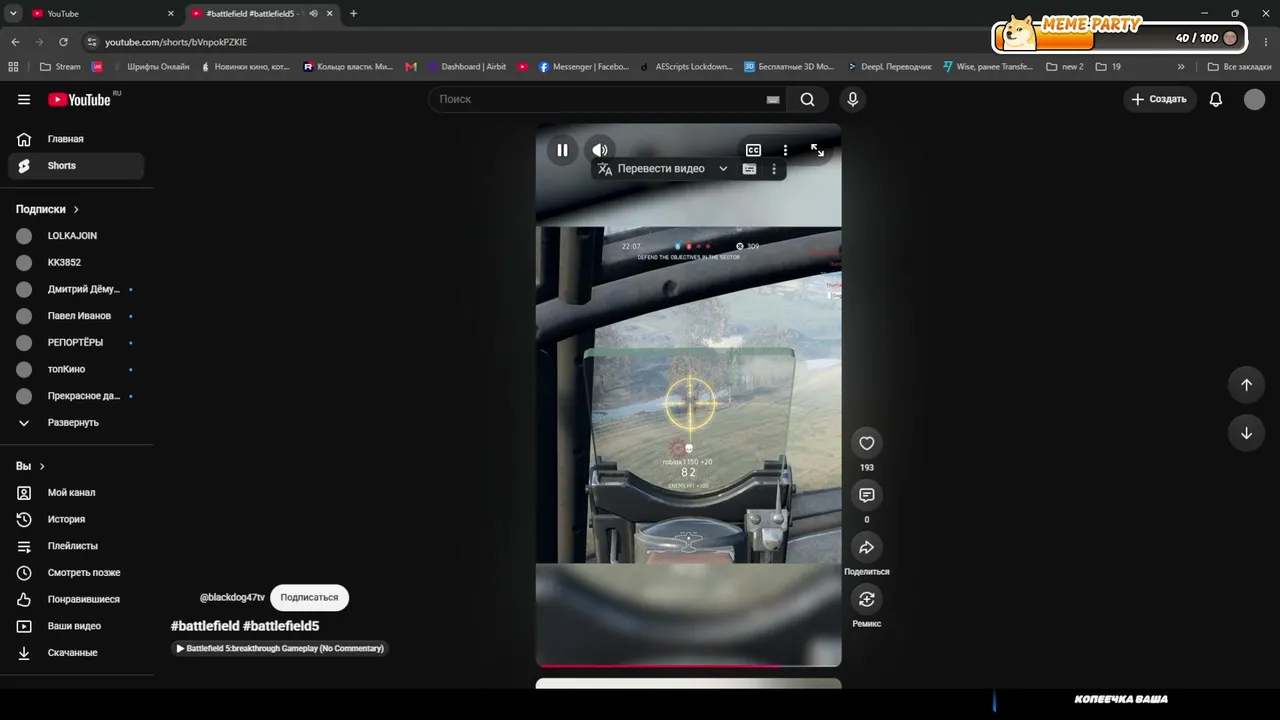Toggle the caption panel icon in translate bar
Image resolution: width=1280 pixels, height=720 pixels.
coord(749,169)
